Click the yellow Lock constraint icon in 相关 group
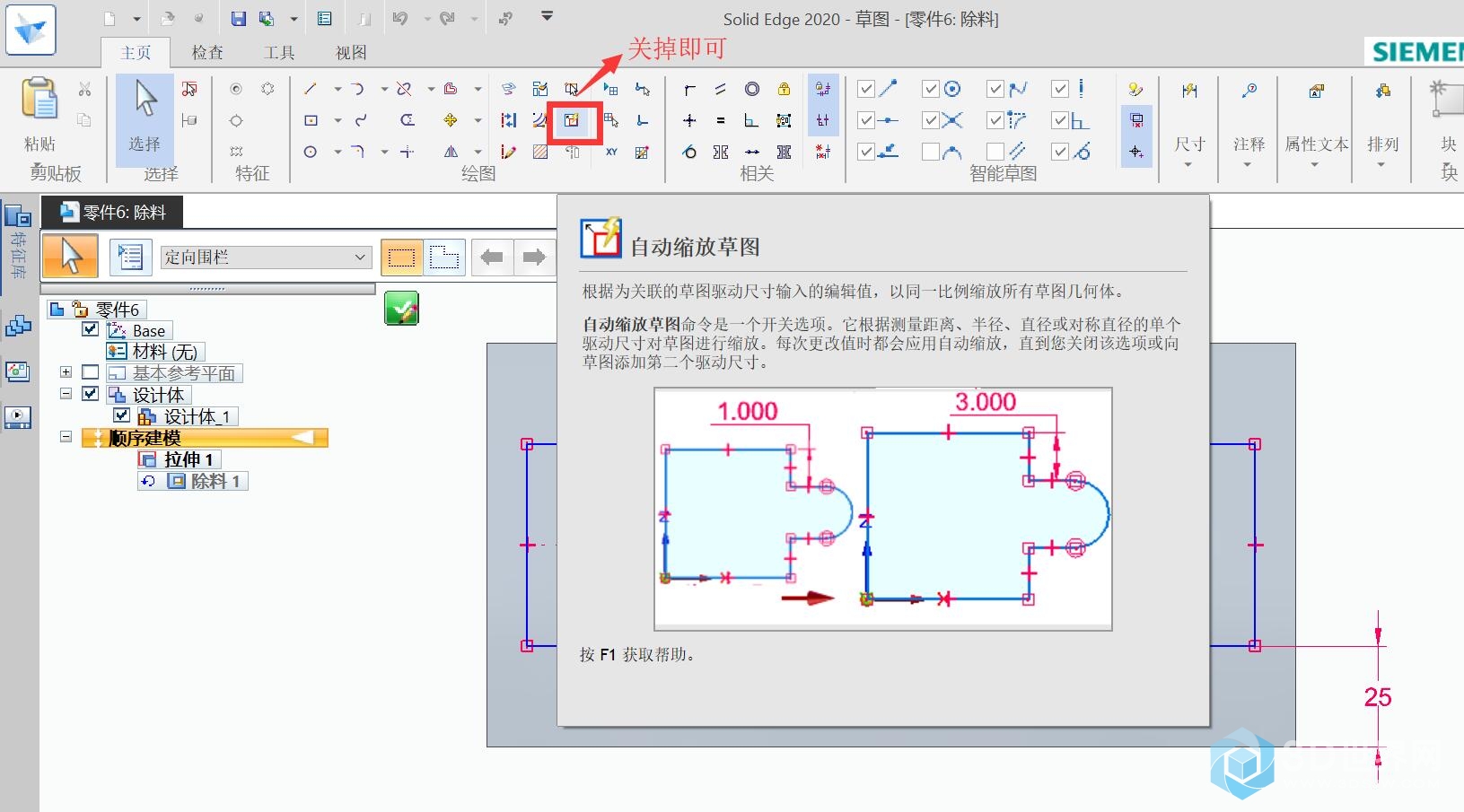 point(784,89)
